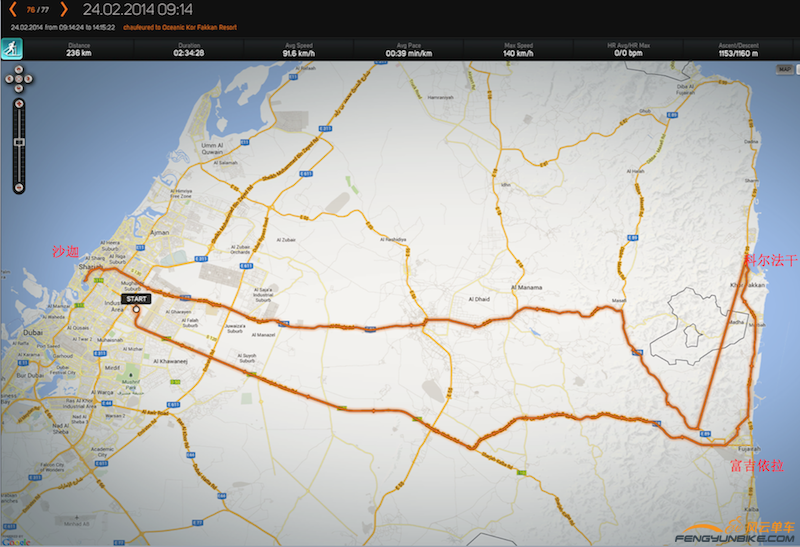This screenshot has width=800, height=547.
Task: Click the 'Mirdif' map label
Action: coord(112,368)
